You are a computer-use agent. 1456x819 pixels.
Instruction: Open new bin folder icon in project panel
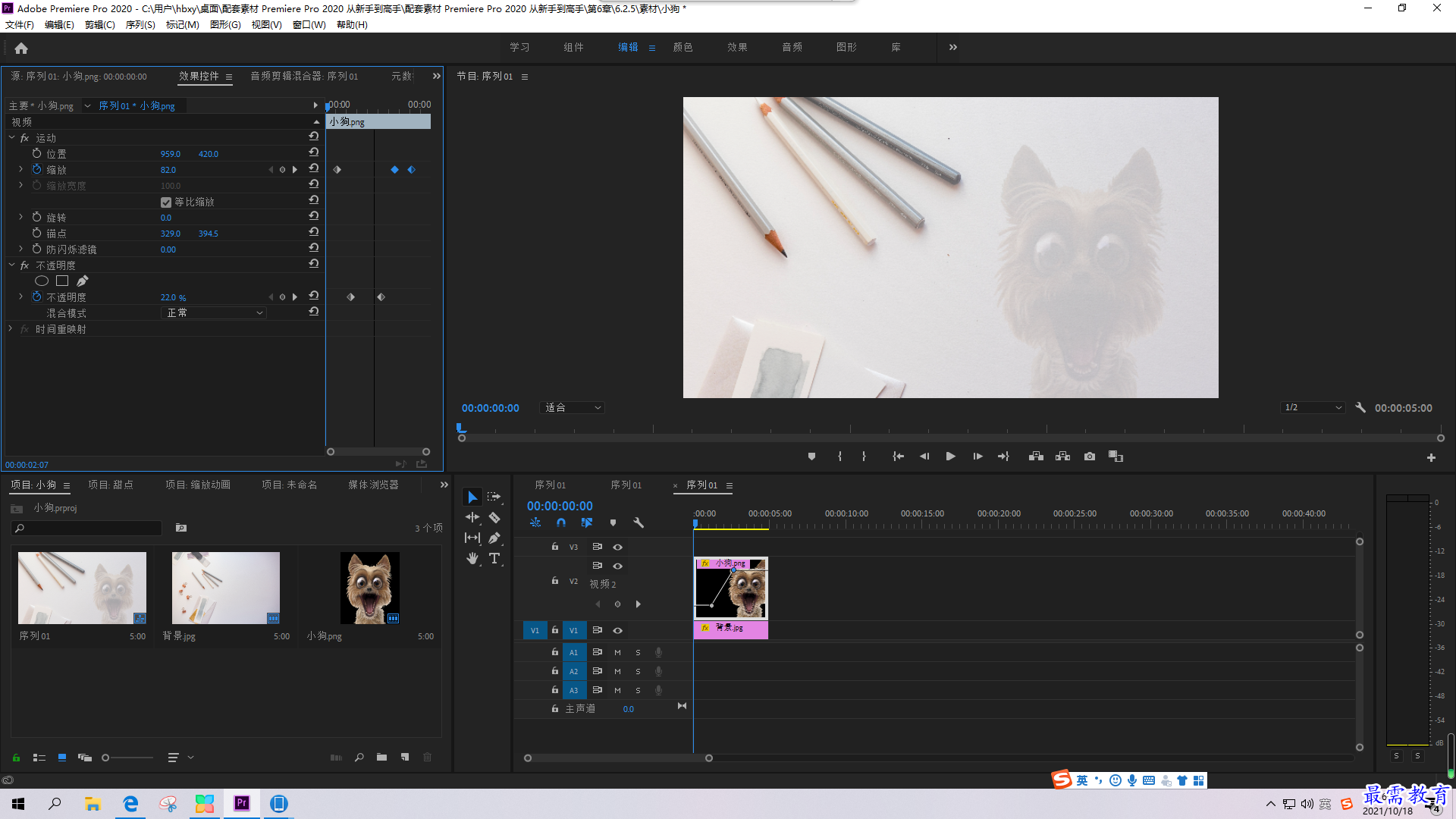381,757
